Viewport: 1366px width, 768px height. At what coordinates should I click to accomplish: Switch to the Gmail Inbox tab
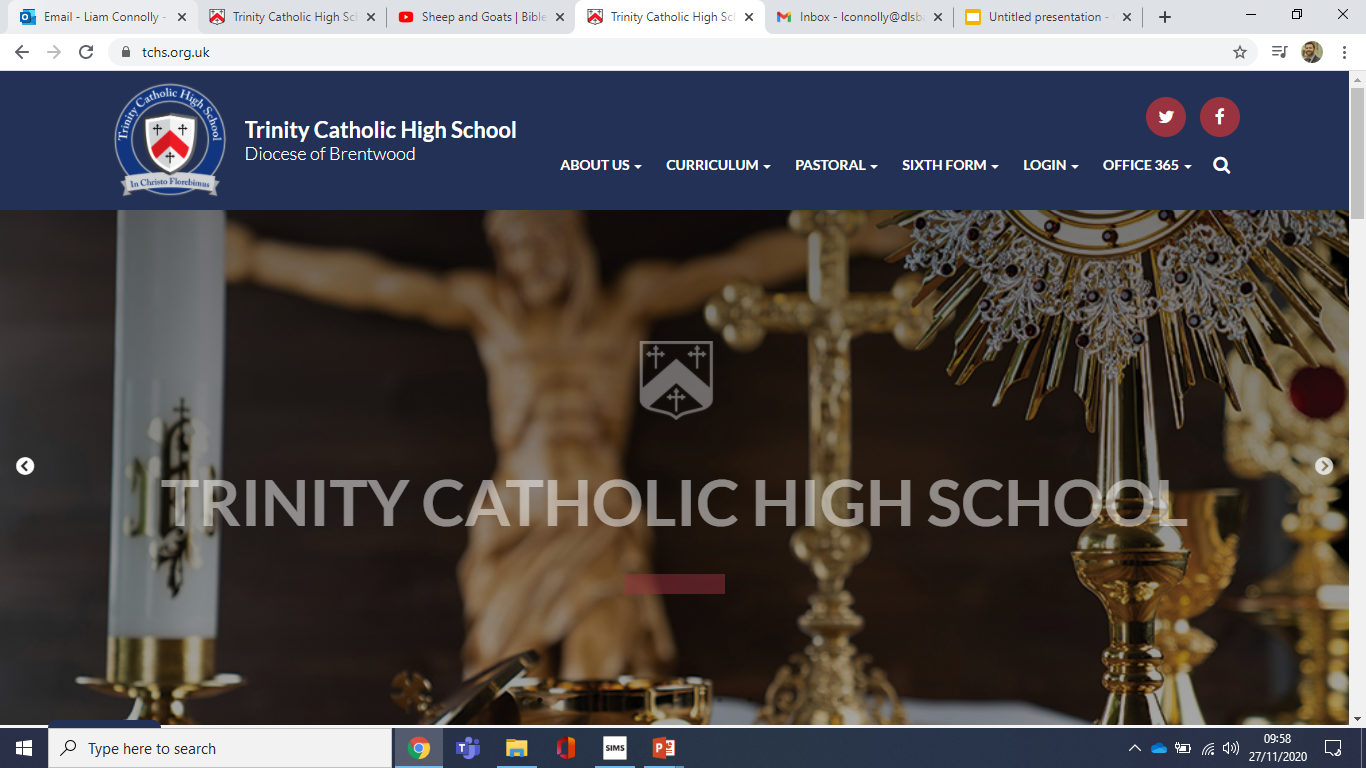(860, 17)
